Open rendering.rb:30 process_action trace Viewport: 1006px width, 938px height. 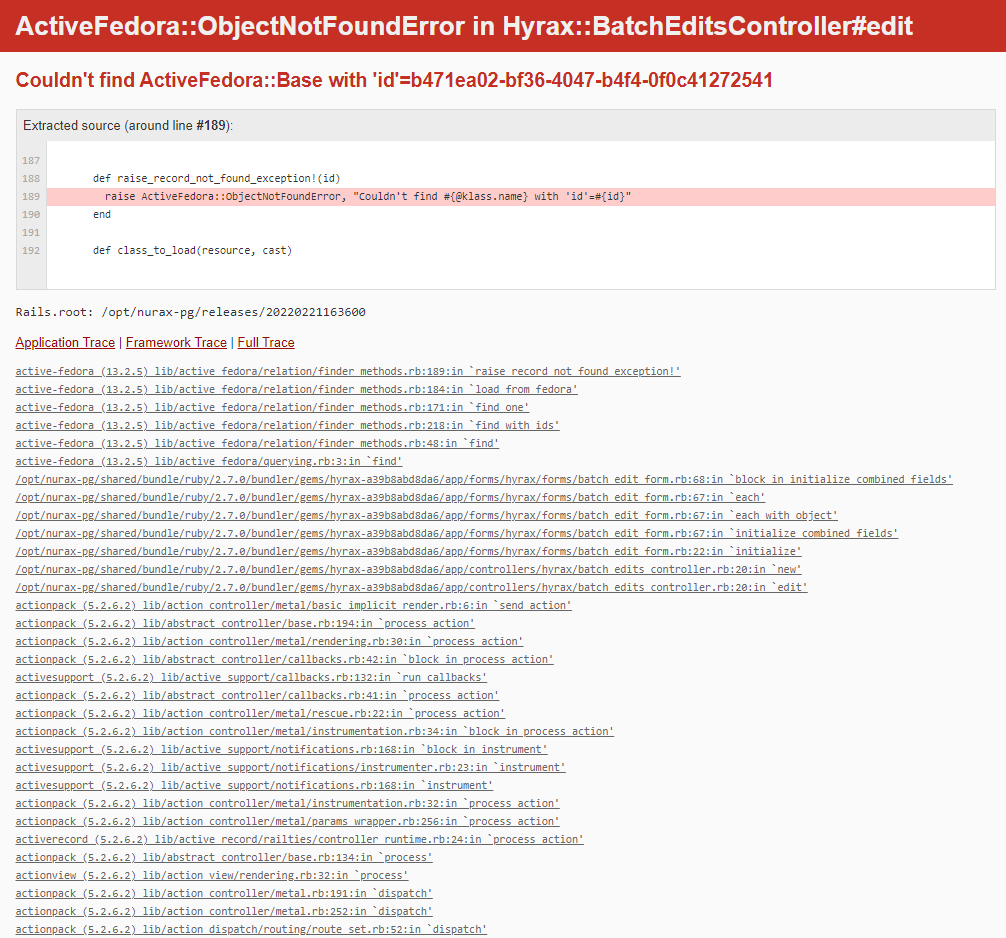[x=269, y=641]
